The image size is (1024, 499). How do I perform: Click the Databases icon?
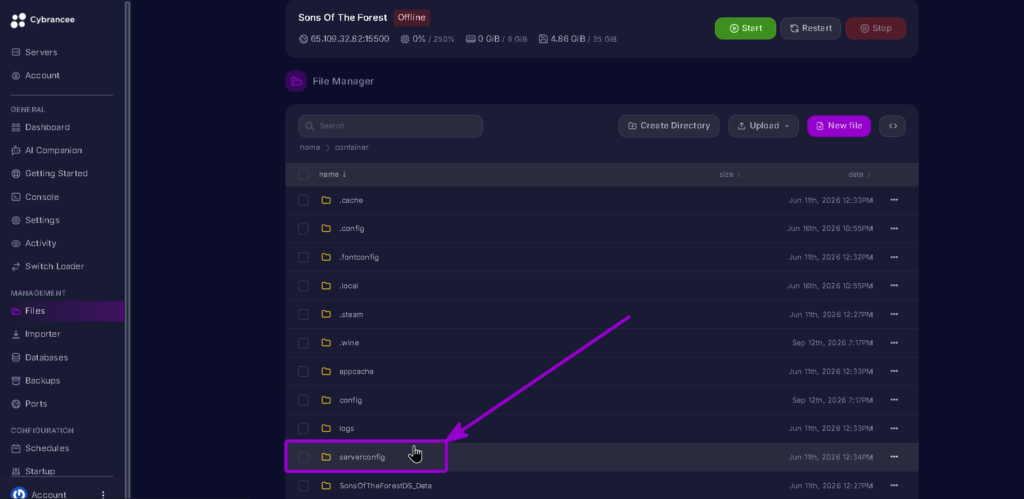16,358
